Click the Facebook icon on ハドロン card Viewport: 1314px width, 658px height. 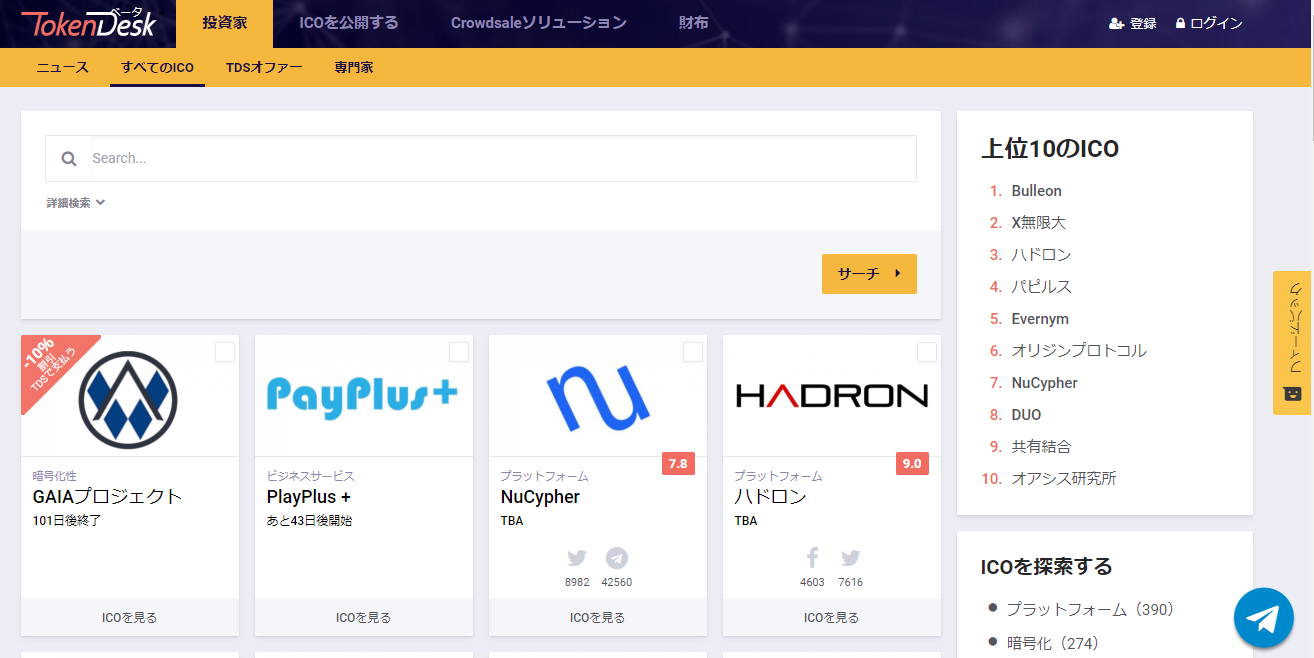coord(812,558)
